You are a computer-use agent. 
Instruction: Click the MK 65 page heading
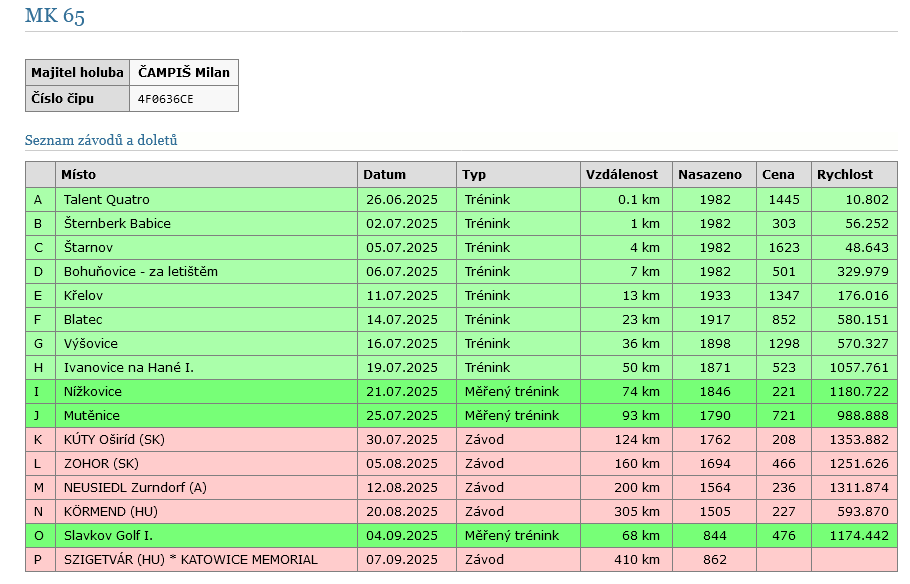click(x=55, y=16)
